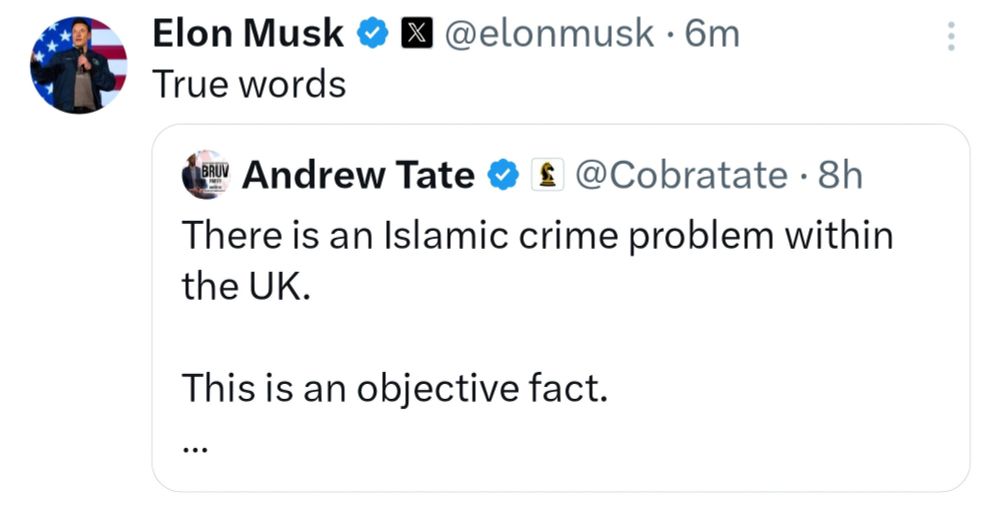This screenshot has height=519, width=1000.
Task: Open the @Cobratate handle
Action: point(682,175)
